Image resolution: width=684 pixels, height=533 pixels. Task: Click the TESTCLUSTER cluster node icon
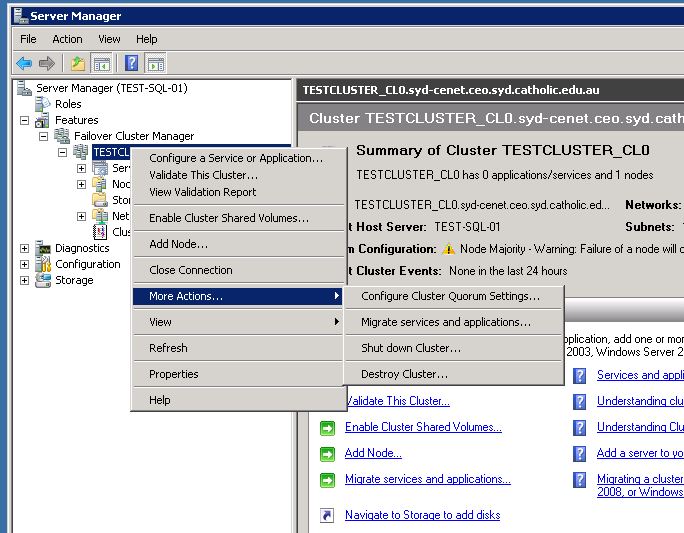tap(81, 152)
